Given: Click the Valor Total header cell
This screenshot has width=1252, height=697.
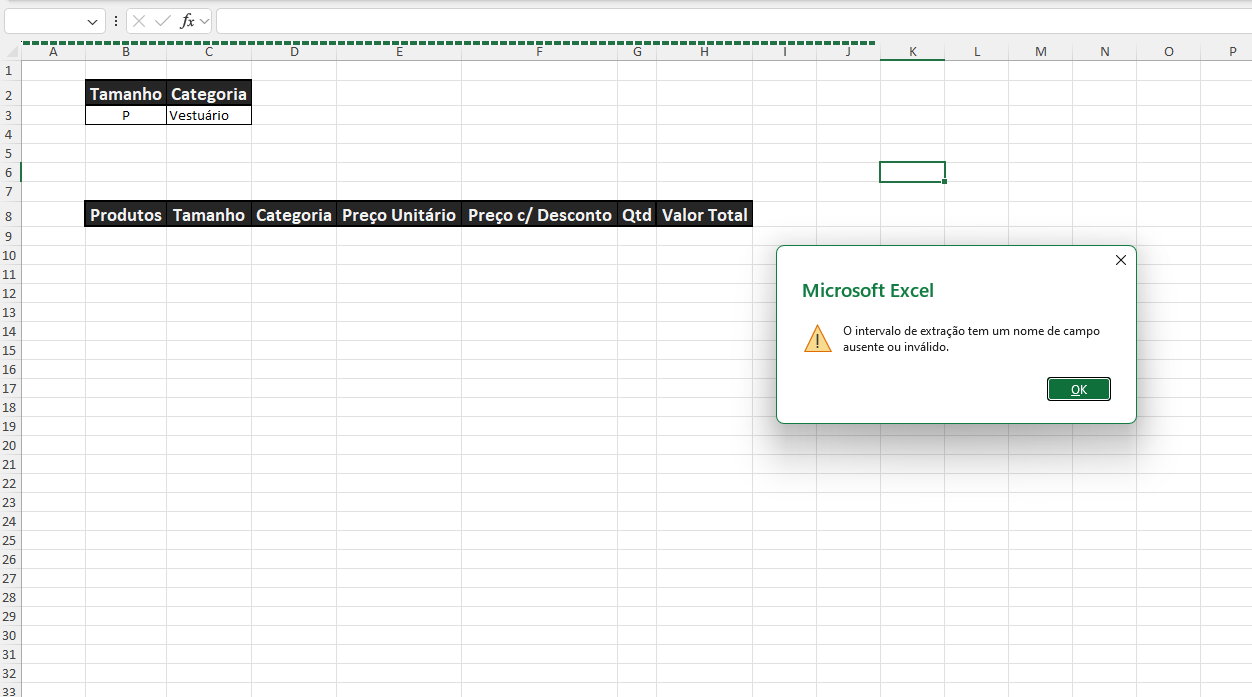Looking at the screenshot, I should pos(704,215).
